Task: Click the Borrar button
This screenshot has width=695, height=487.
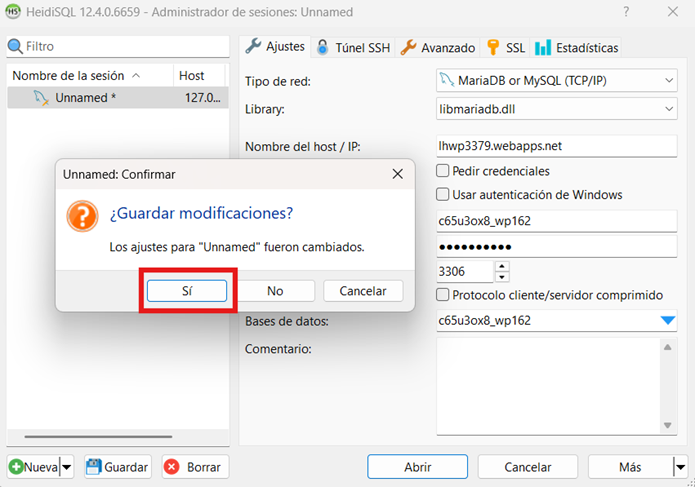Action: click(x=195, y=467)
